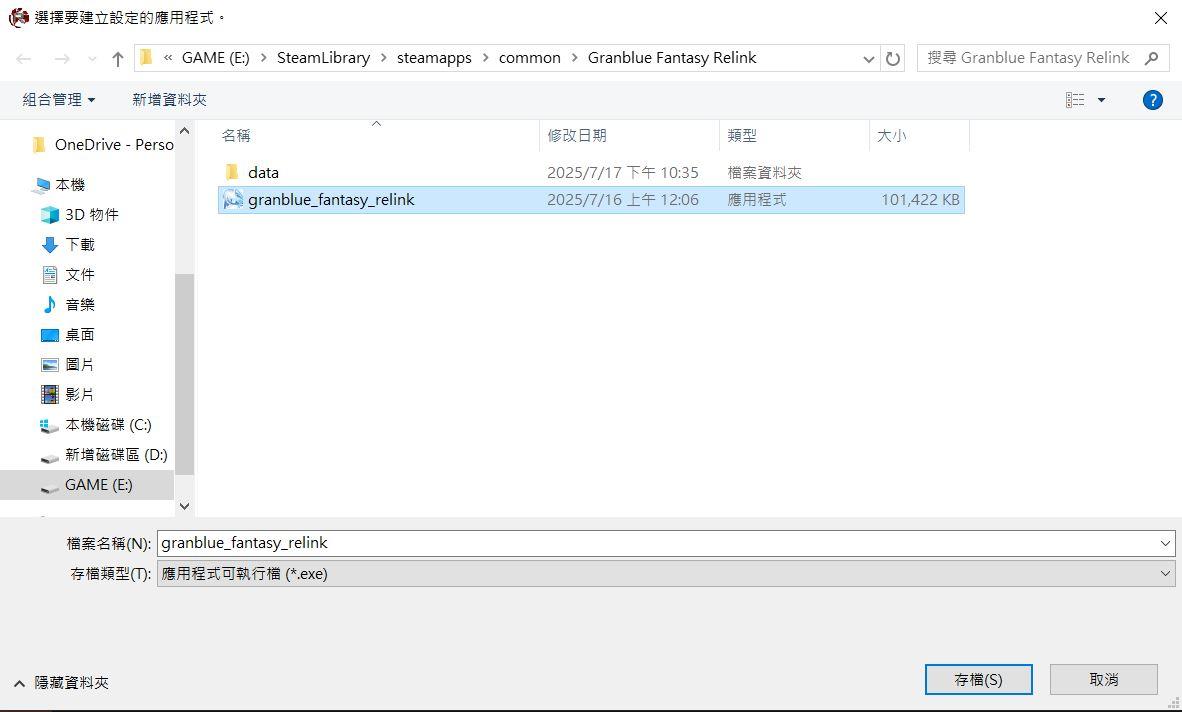Navigate to GAME (E:) in breadcrumb
Viewport: 1182px width, 712px height.
(216, 58)
